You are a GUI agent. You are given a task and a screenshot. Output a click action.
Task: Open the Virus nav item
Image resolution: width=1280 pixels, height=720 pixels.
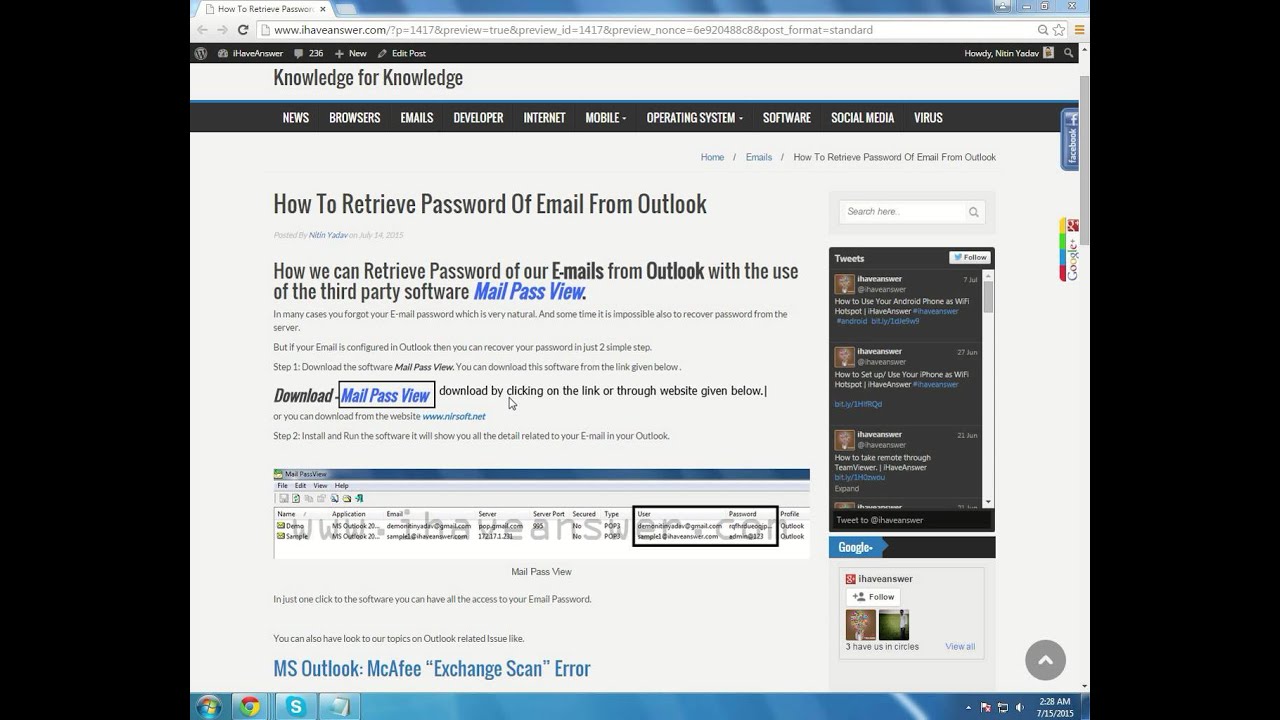928,118
